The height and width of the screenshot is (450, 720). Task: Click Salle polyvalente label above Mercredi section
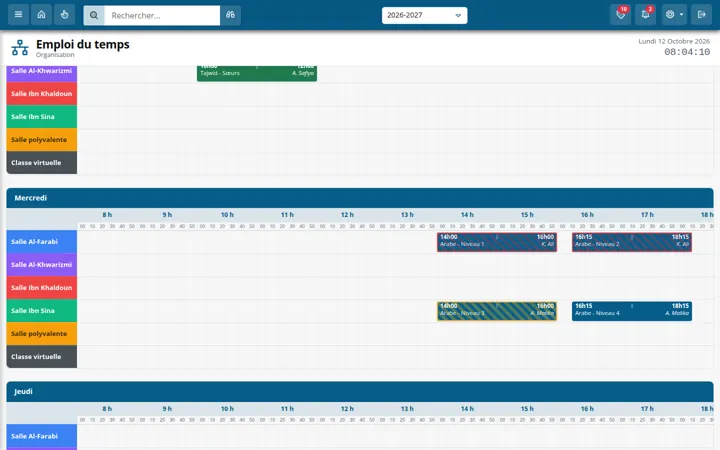tap(42, 140)
